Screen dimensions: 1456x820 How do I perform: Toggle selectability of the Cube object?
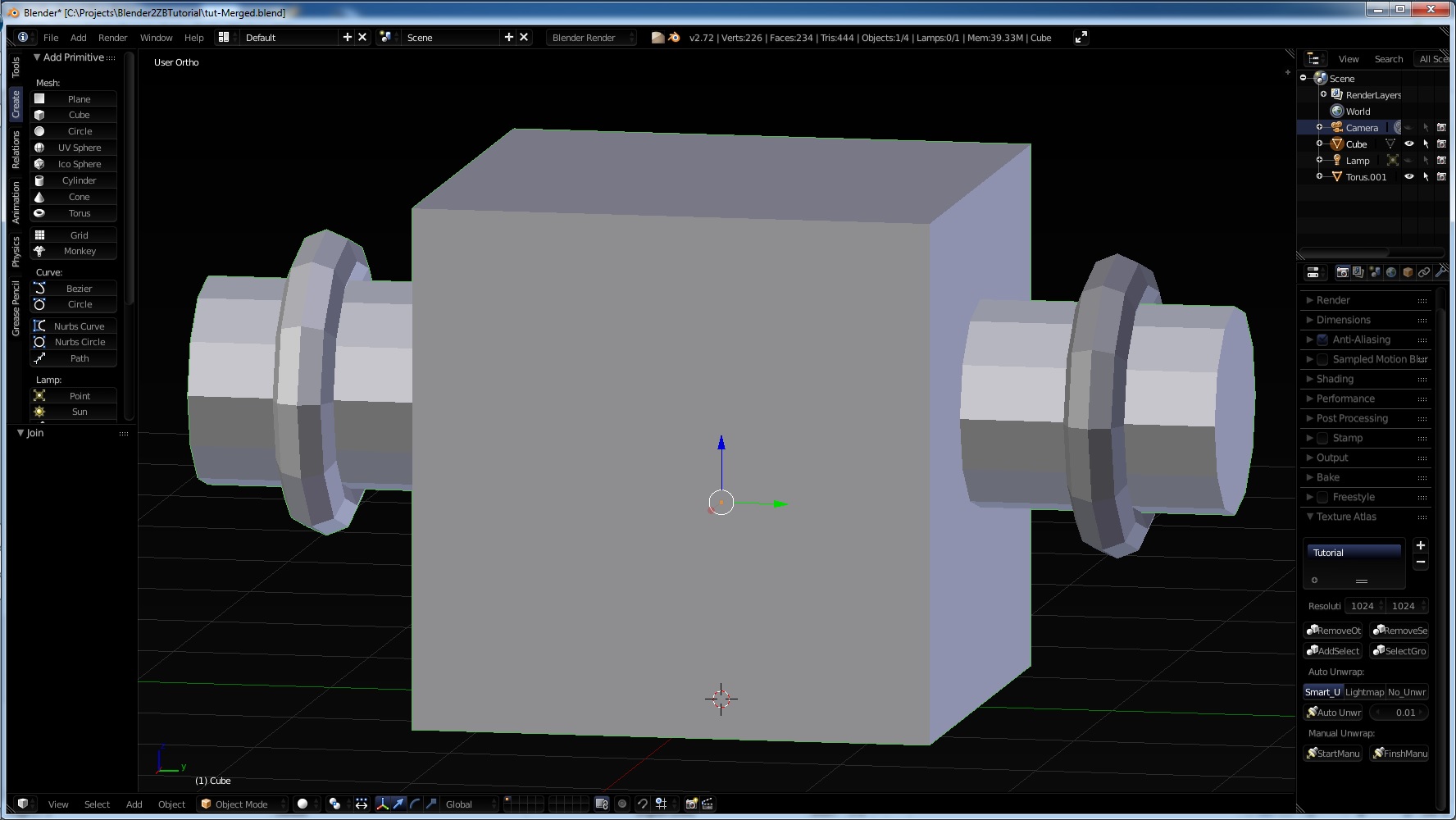[x=1426, y=143]
